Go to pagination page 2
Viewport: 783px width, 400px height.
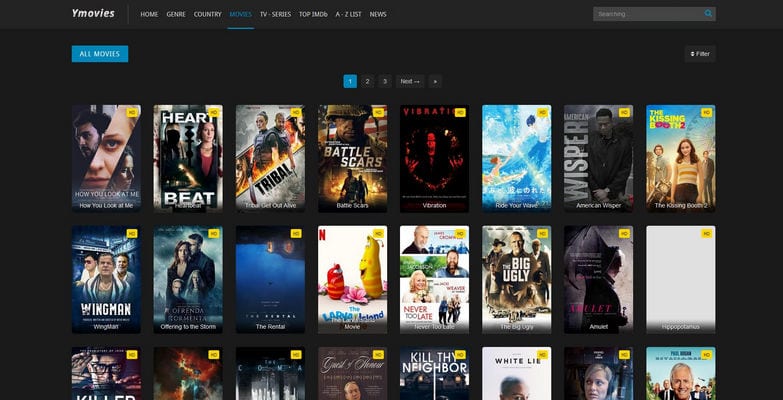pos(368,81)
